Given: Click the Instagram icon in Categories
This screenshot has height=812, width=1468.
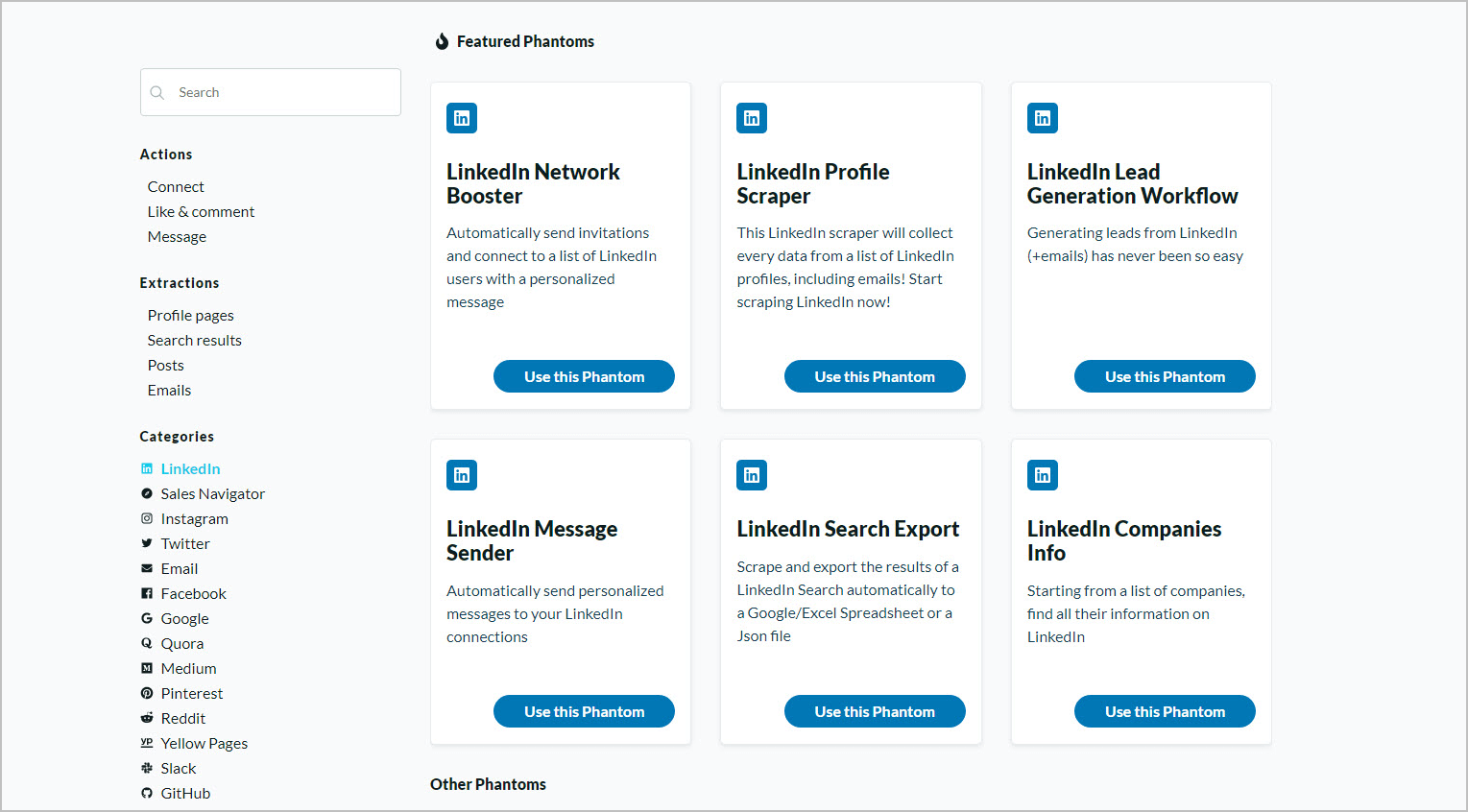Looking at the screenshot, I should (x=147, y=518).
